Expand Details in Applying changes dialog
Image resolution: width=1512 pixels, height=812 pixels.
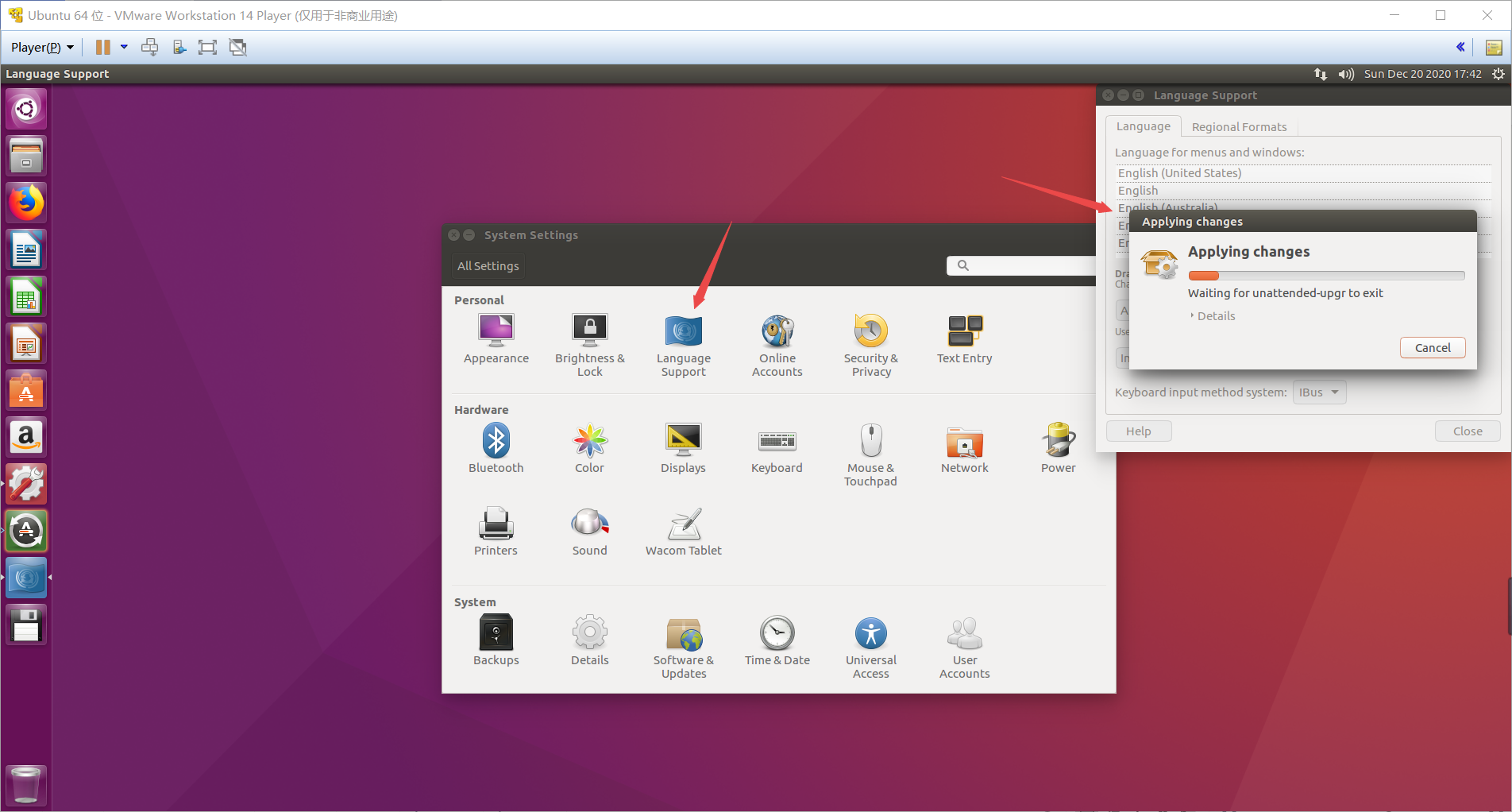pos(1212,316)
